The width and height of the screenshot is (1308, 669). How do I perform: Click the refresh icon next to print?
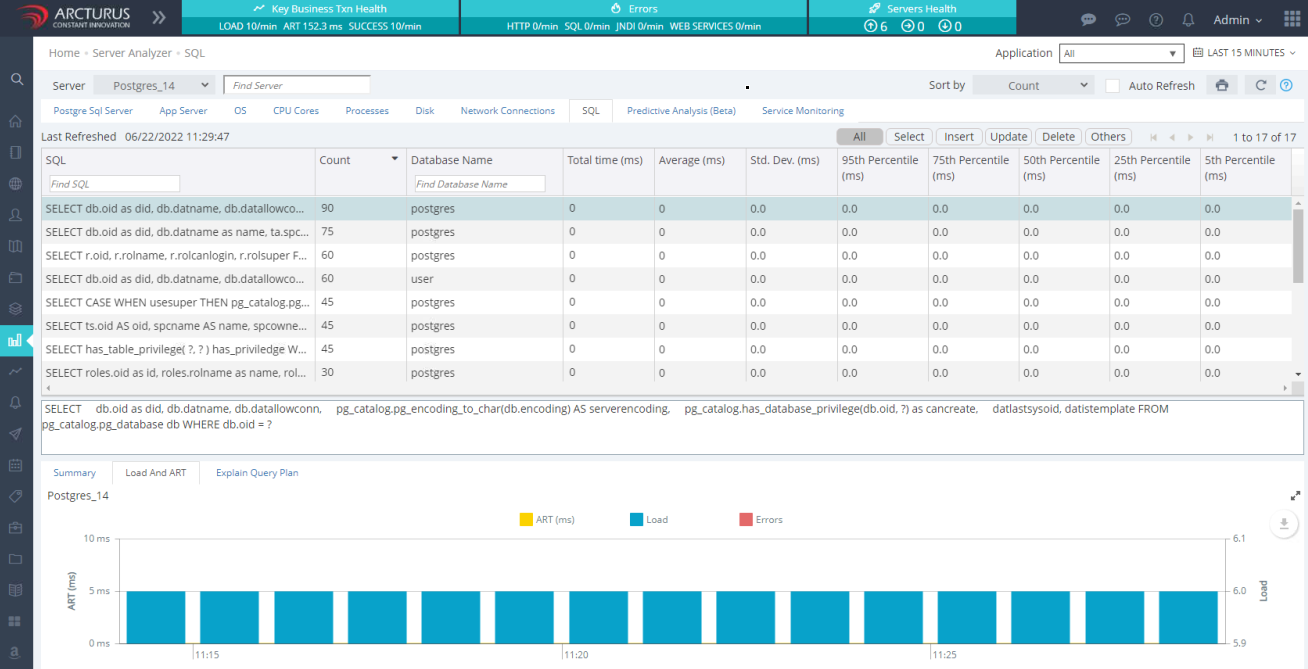1261,86
